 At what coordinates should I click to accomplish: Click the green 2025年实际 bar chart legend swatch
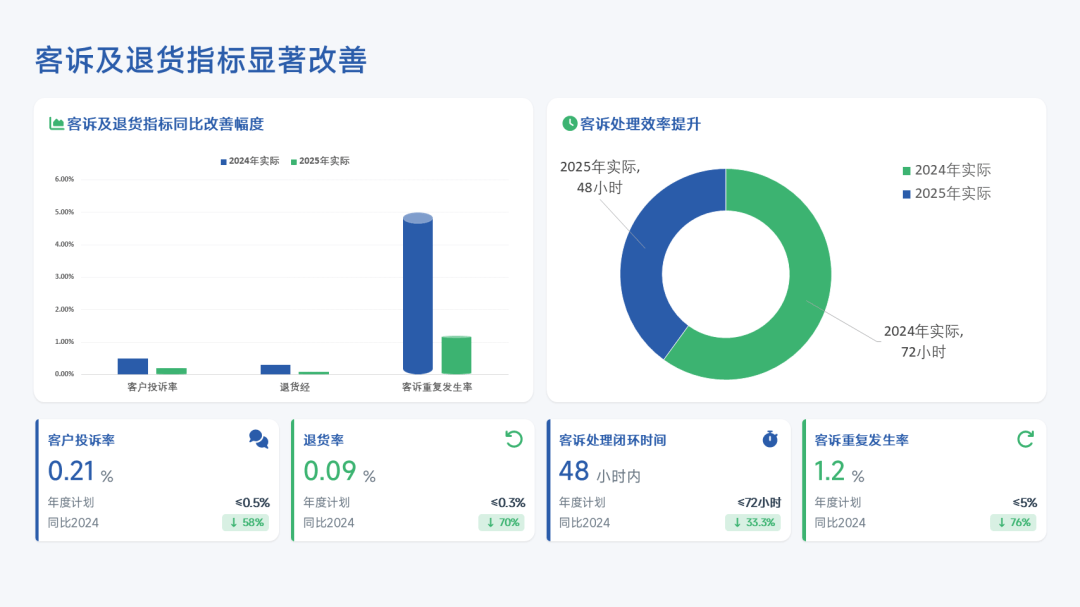tap(294, 161)
